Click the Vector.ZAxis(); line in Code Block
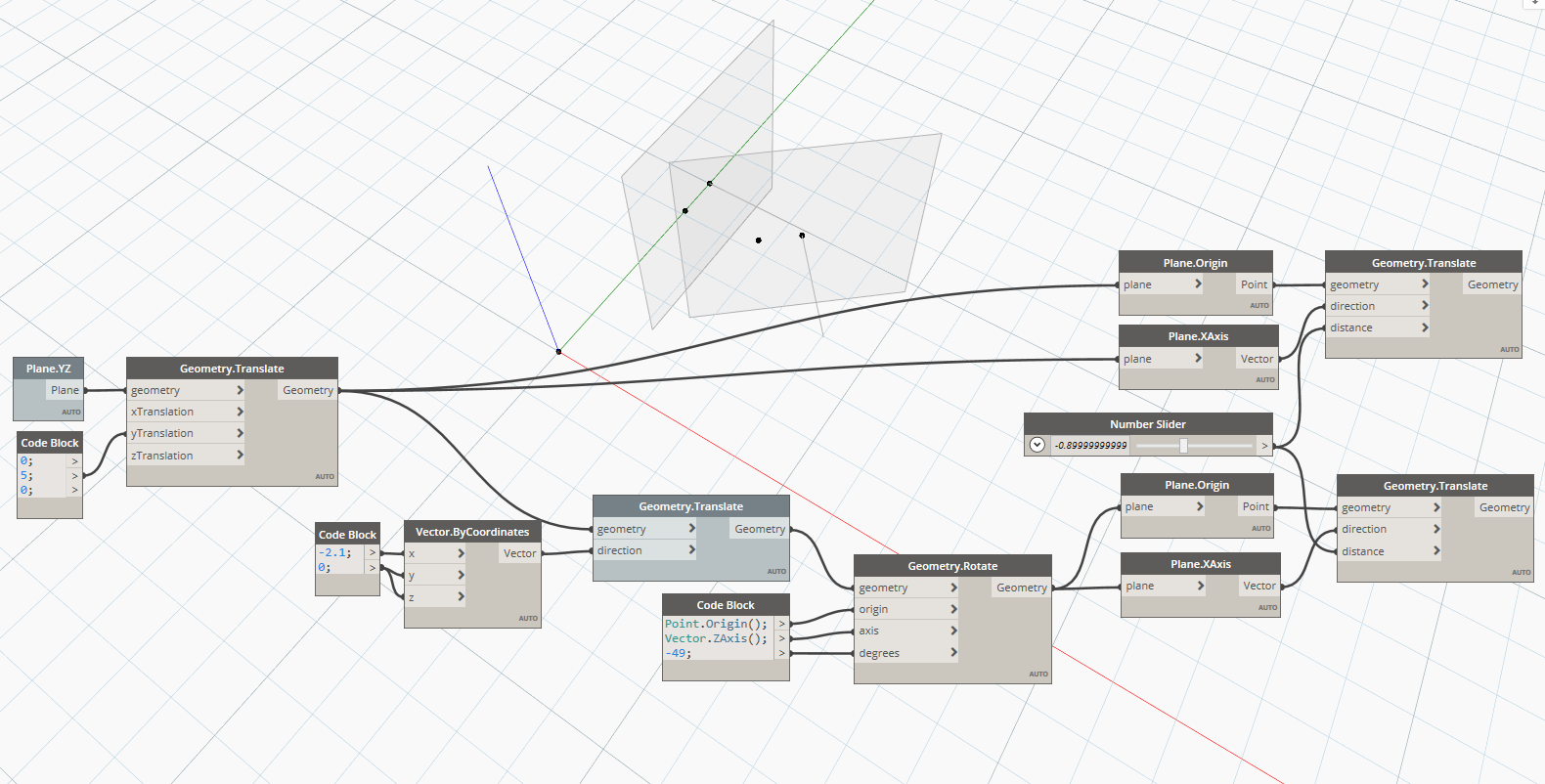Viewport: 1545px width, 784px height. pyautogui.click(x=717, y=638)
